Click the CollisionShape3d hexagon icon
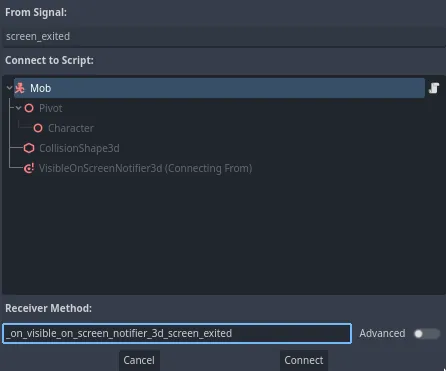 click(x=29, y=148)
